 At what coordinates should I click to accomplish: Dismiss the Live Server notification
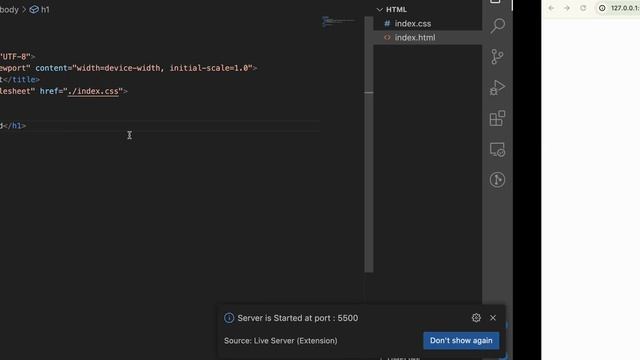(493, 318)
